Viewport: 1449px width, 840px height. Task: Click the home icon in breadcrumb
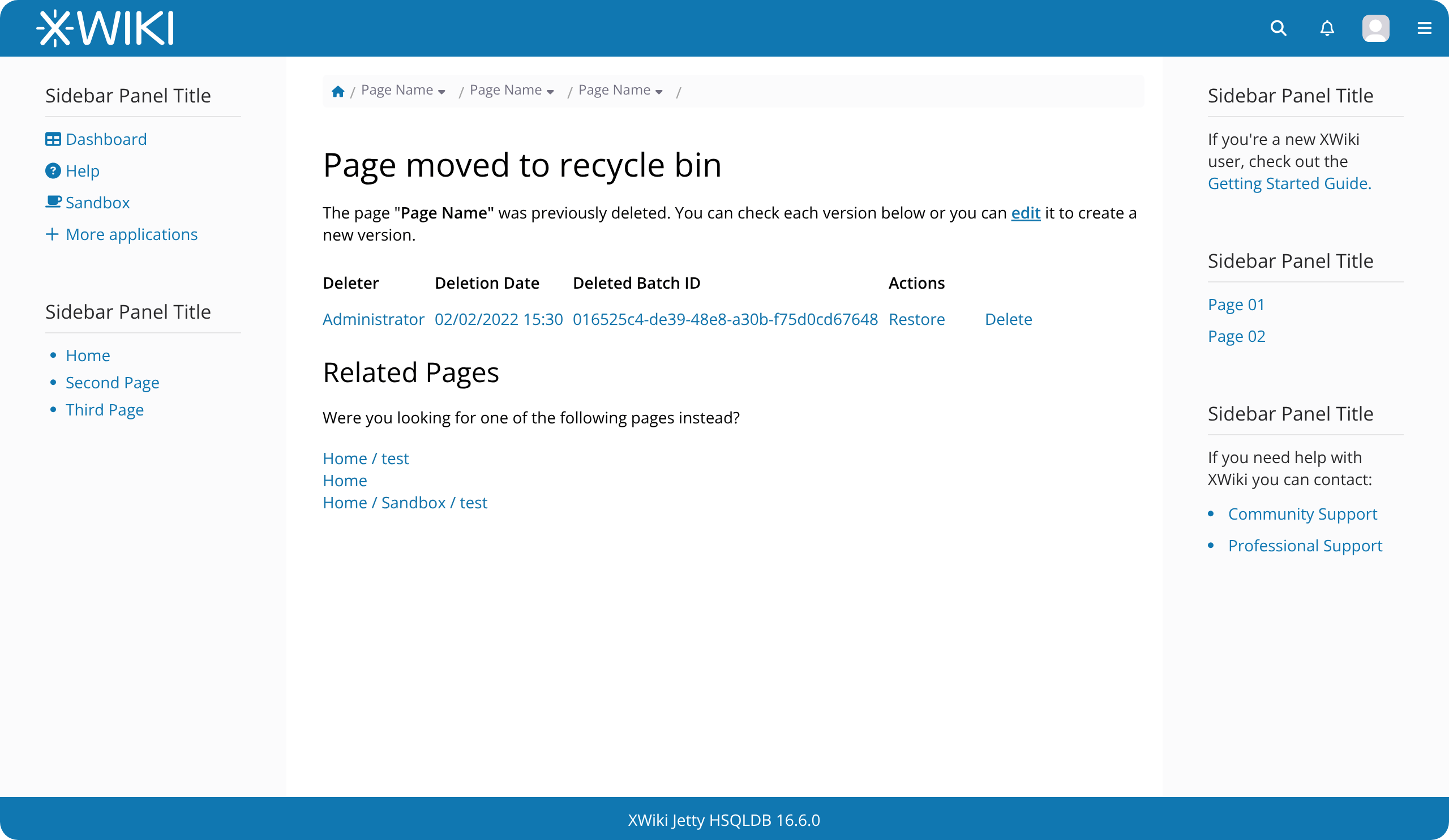(x=337, y=92)
